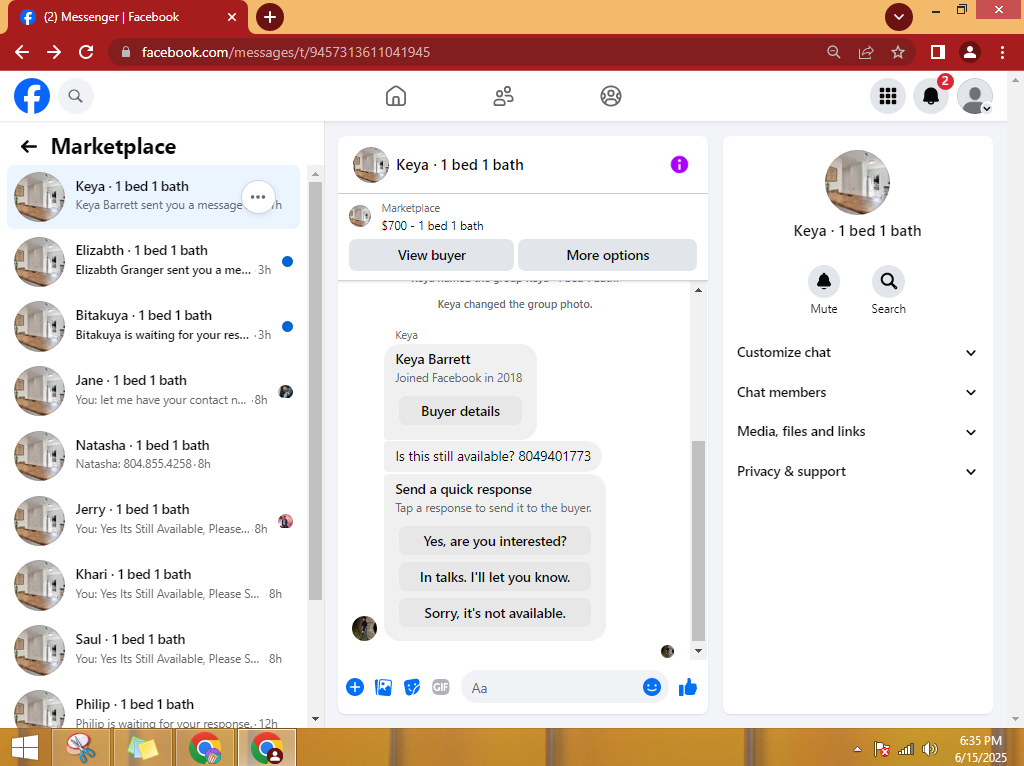Send quick reply 'Sorry, it's not available.'
This screenshot has width=1024, height=766.
click(495, 613)
